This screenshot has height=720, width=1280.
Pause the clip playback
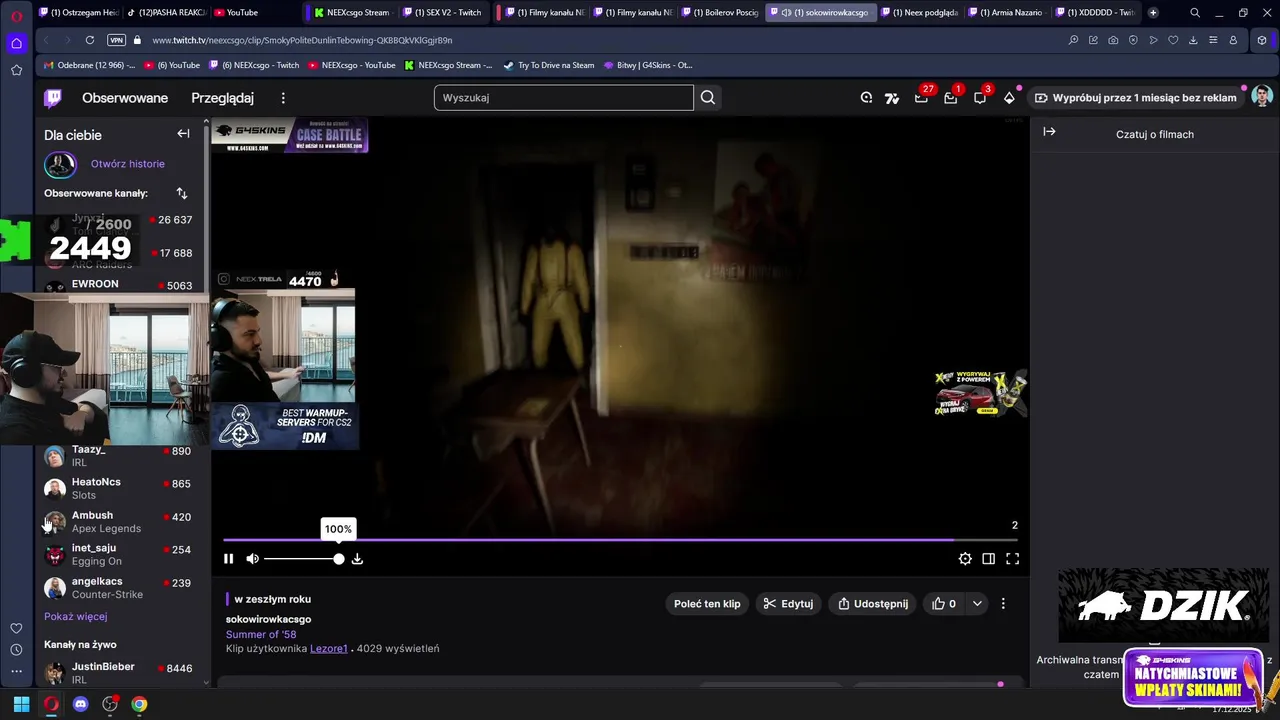click(x=228, y=559)
